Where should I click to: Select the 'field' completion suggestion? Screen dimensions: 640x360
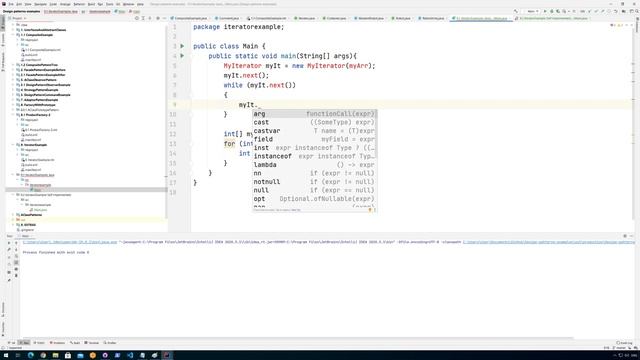(314, 139)
